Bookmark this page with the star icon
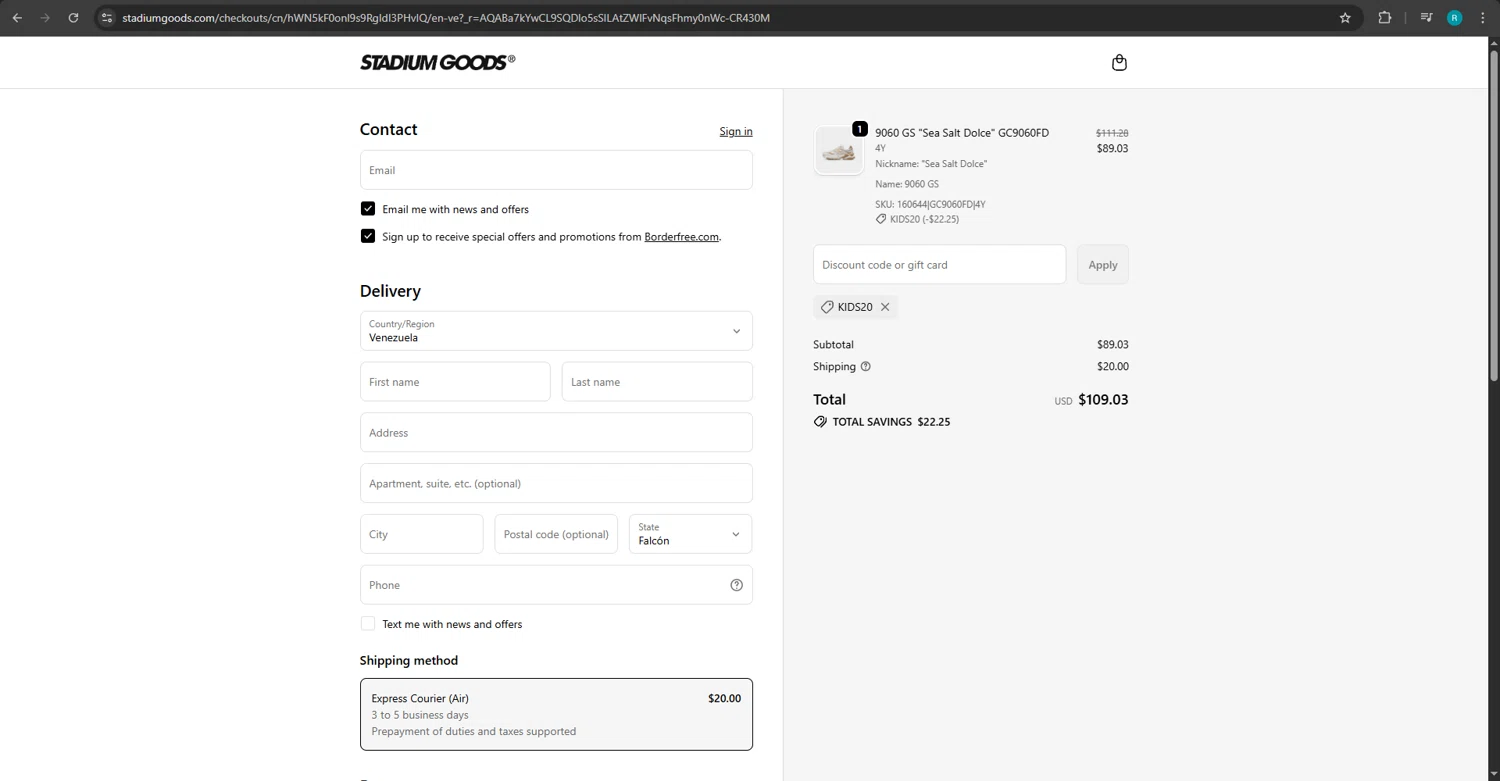Screen dimensions: 1500x781 (1345, 18)
